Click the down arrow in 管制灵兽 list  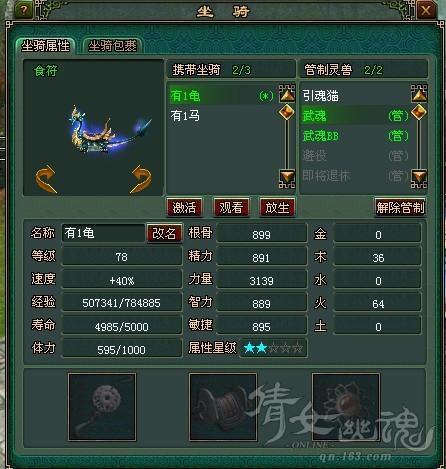(419, 178)
